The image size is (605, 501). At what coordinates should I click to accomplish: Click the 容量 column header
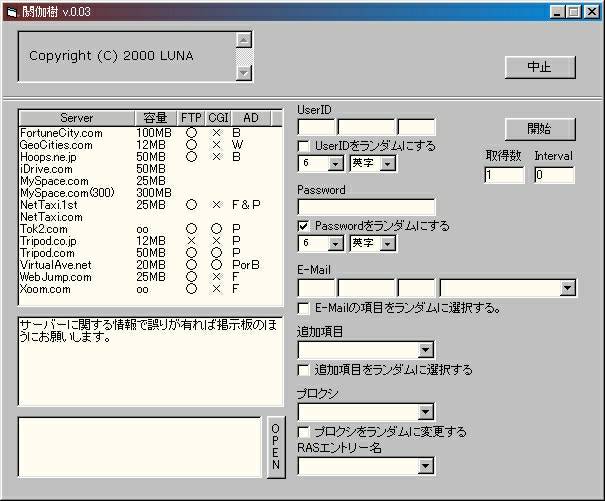[x=155, y=118]
